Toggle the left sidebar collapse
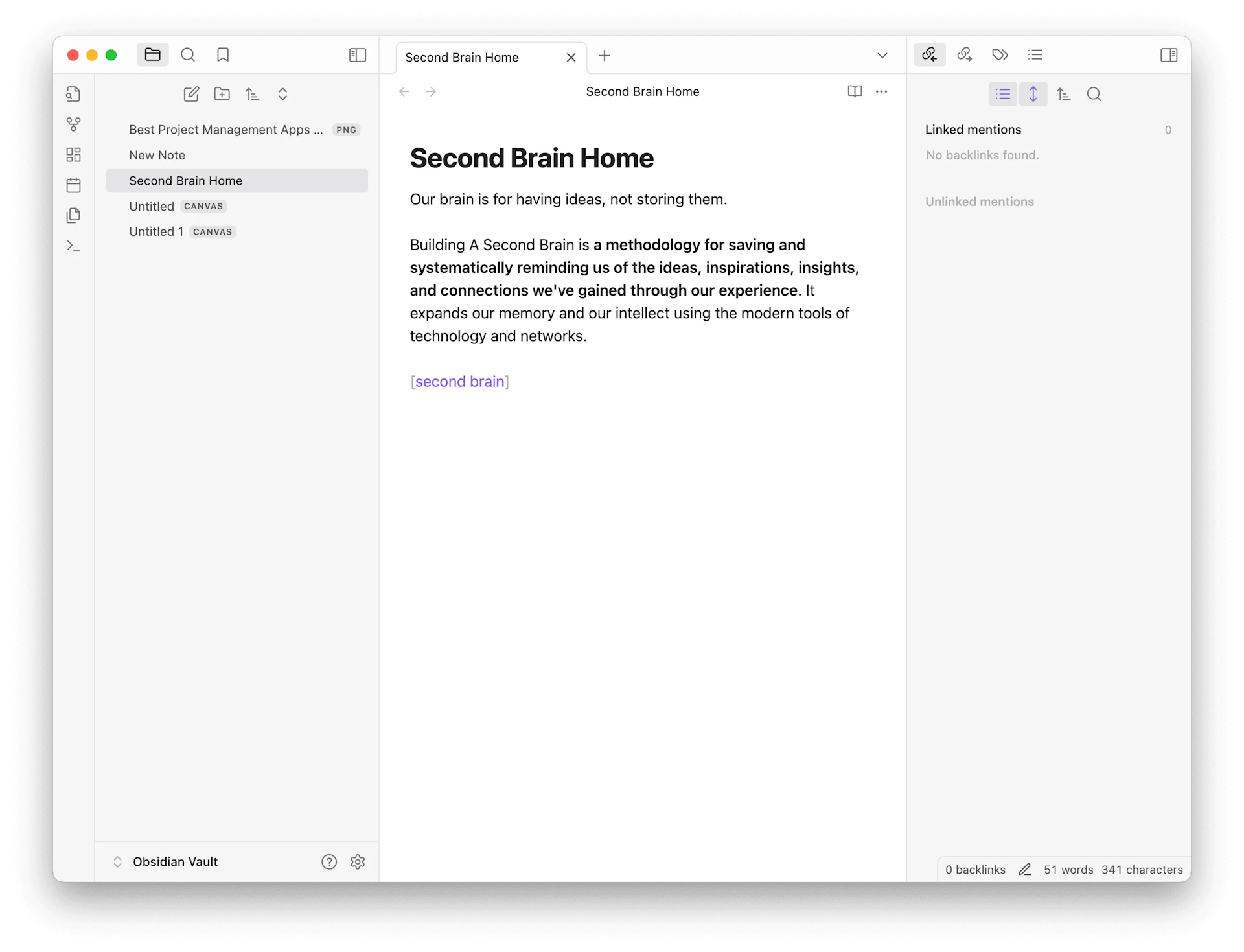Viewport: 1244px width, 952px height. point(358,55)
